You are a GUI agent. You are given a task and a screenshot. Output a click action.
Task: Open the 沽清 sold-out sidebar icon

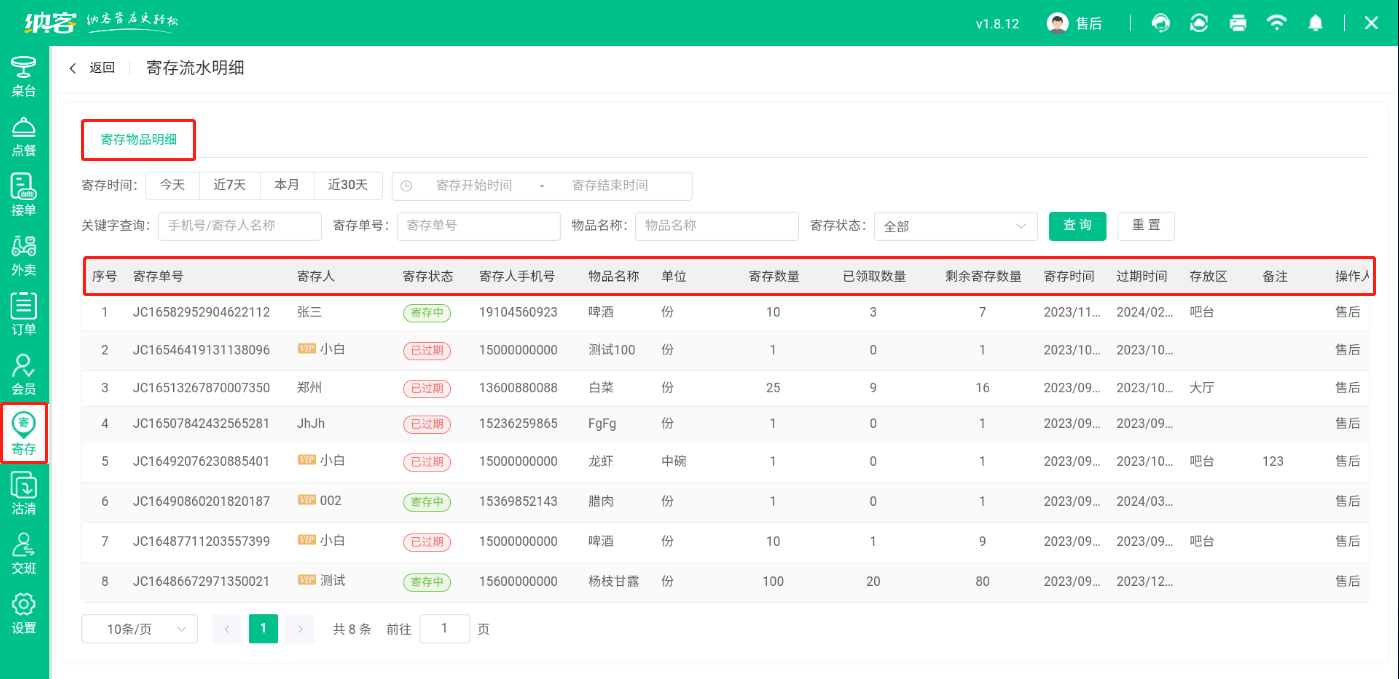pos(23,494)
